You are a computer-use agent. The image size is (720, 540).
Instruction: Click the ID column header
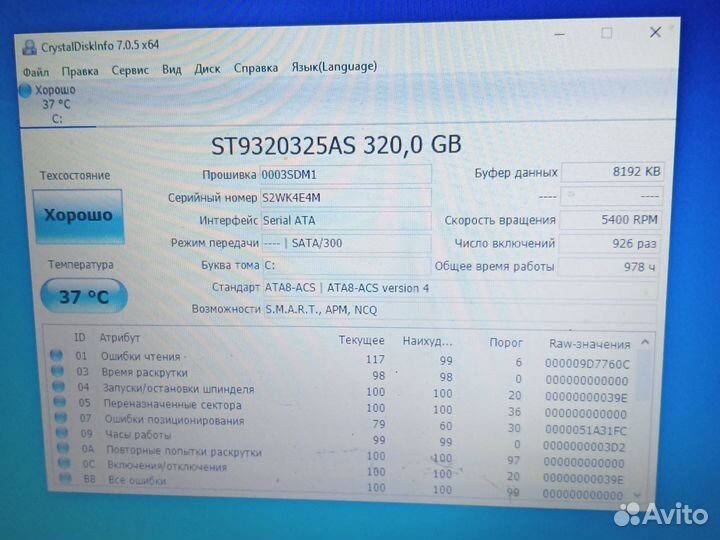point(79,338)
